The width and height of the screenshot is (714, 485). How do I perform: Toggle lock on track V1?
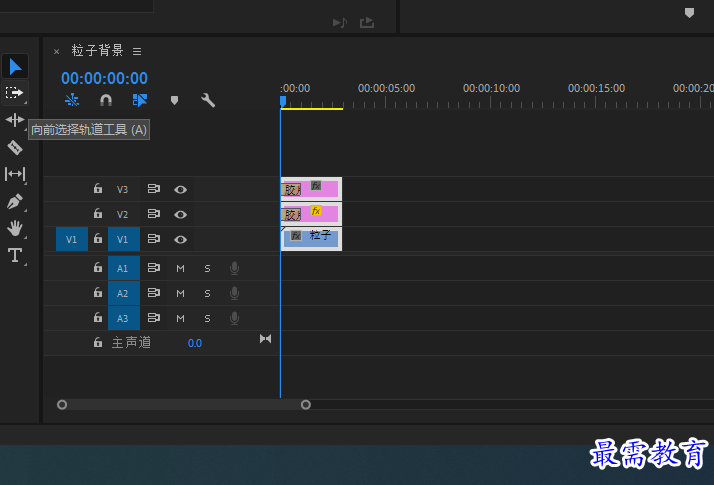click(x=97, y=239)
